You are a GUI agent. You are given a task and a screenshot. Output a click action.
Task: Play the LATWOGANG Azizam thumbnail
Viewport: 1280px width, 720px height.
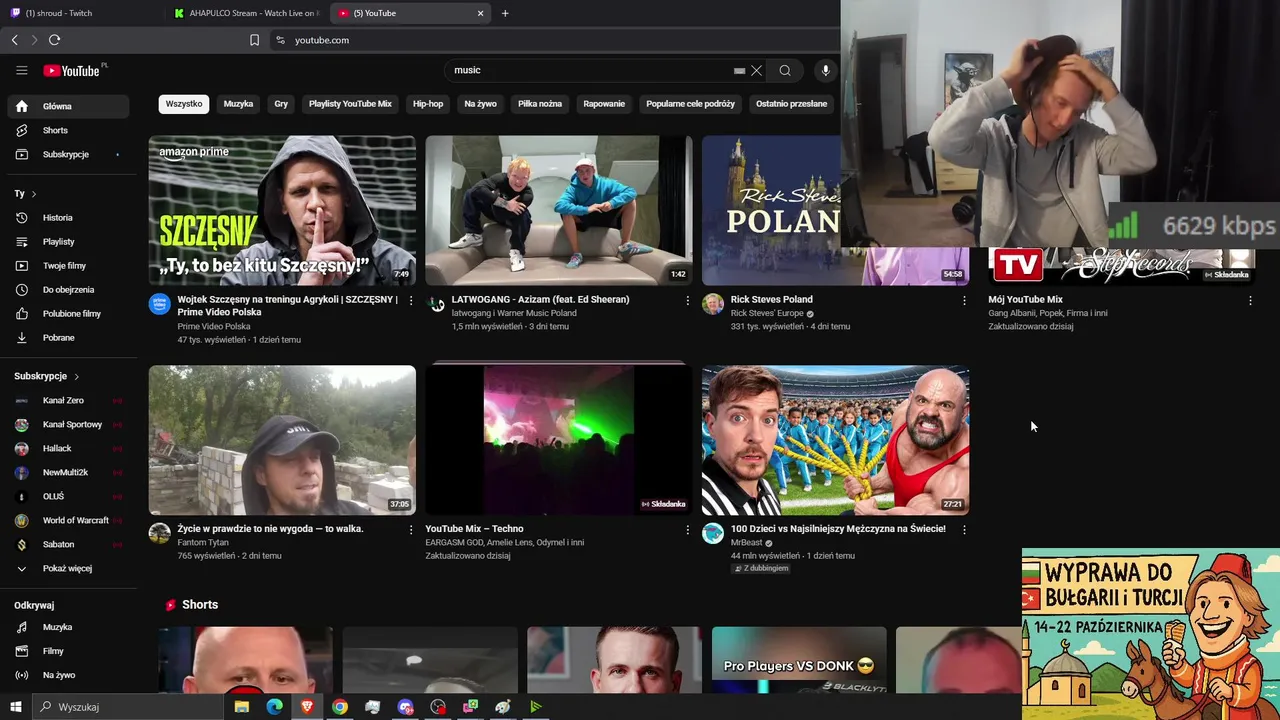point(559,211)
